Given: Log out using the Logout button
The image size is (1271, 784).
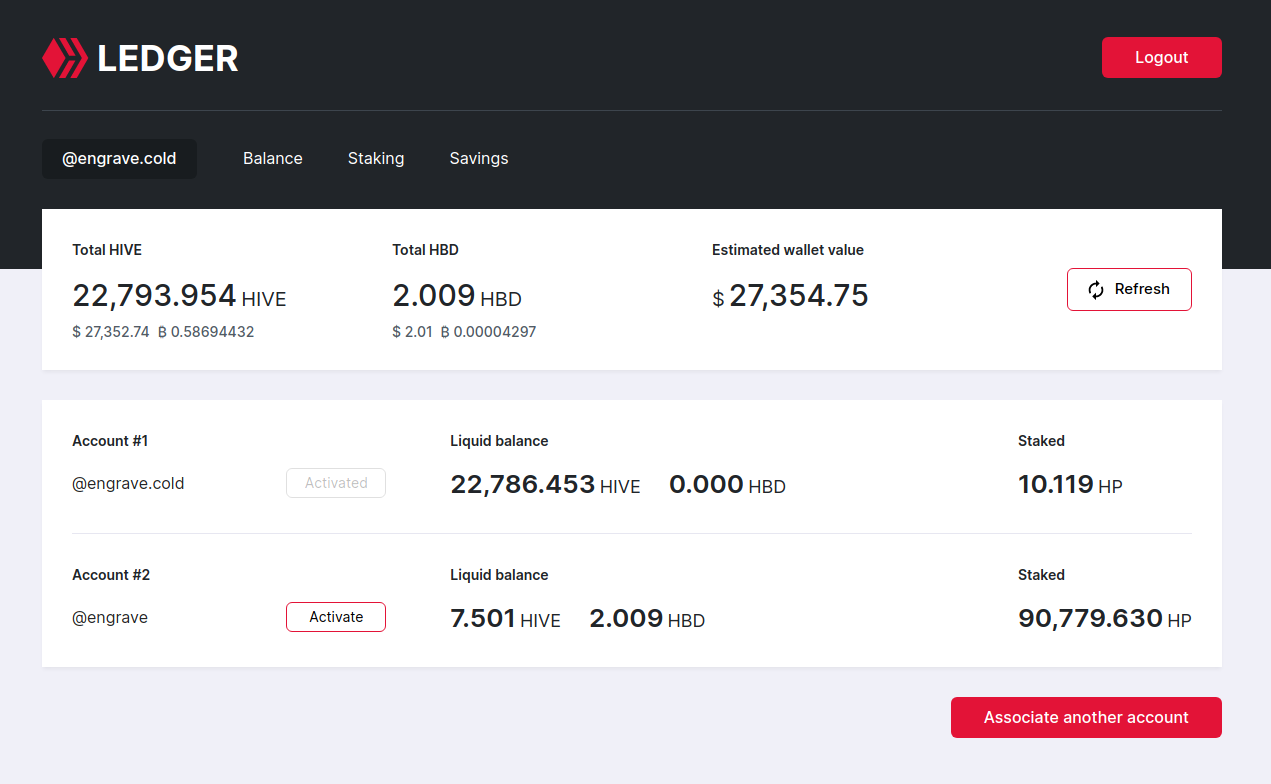Looking at the screenshot, I should (x=1161, y=57).
